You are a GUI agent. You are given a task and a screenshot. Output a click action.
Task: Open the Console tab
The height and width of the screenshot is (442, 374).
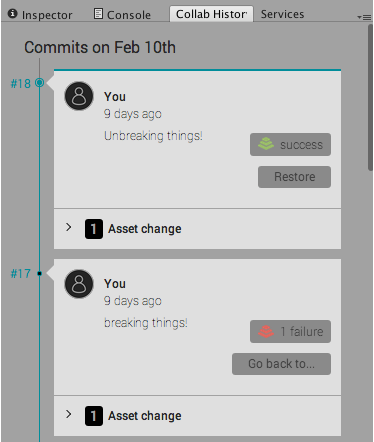(122, 15)
